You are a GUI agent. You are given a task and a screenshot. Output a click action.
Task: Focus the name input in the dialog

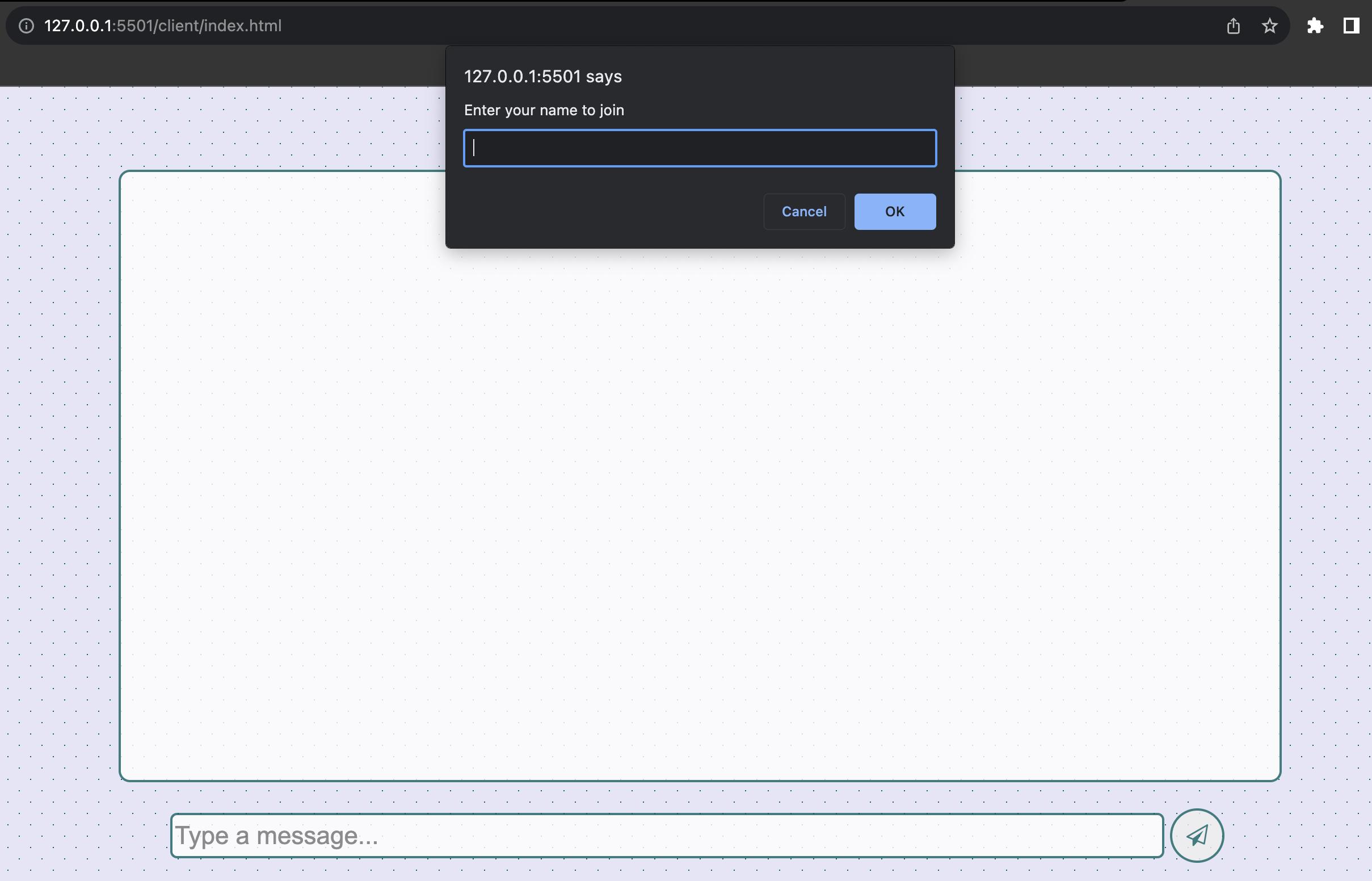point(700,148)
